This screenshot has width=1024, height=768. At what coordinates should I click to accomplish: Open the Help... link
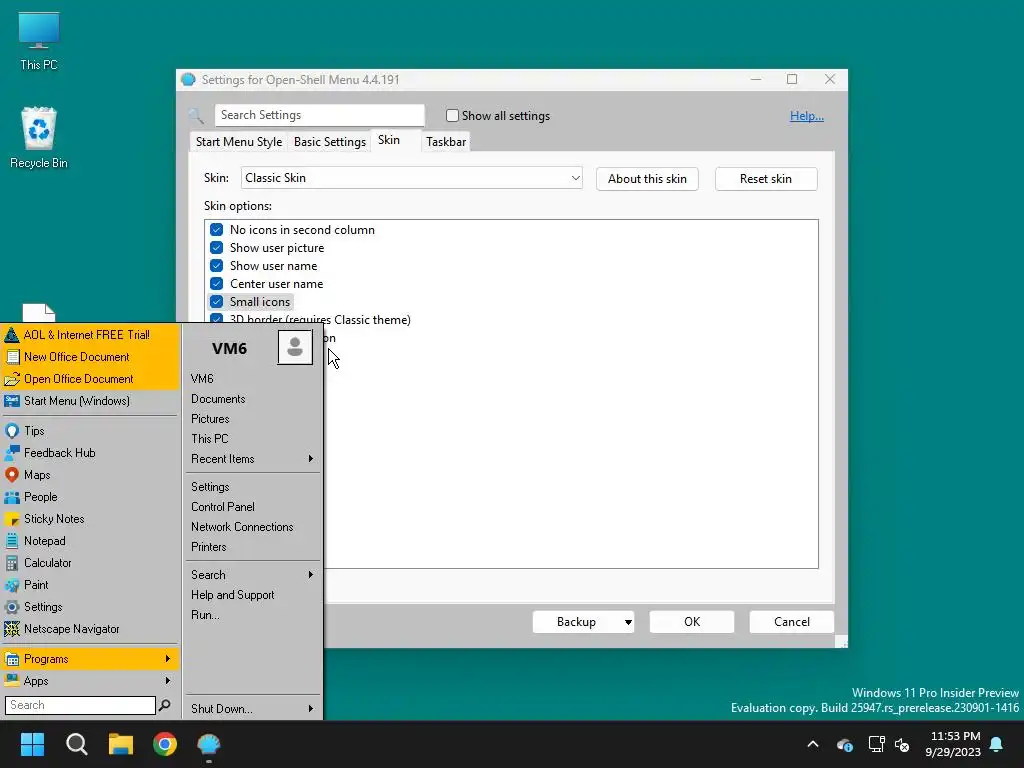[807, 116]
